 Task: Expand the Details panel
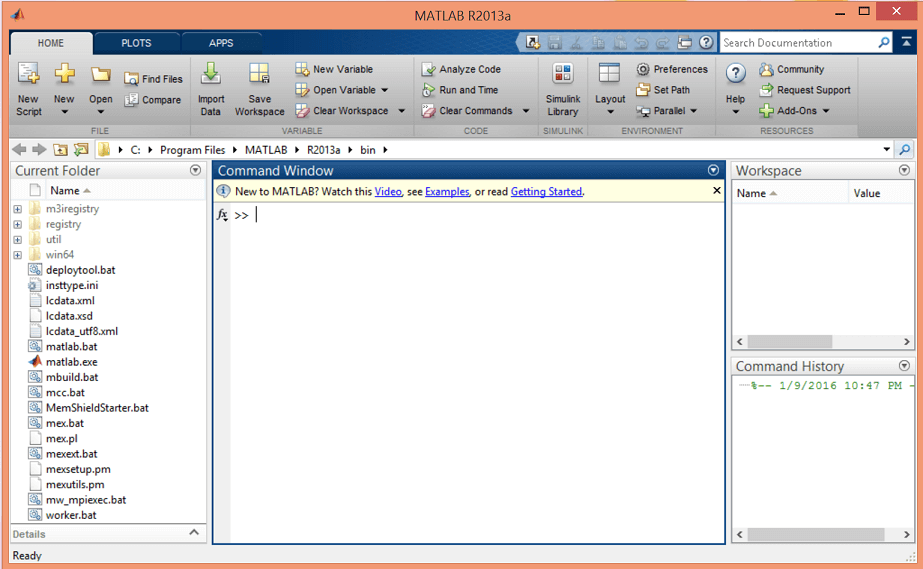click(194, 532)
